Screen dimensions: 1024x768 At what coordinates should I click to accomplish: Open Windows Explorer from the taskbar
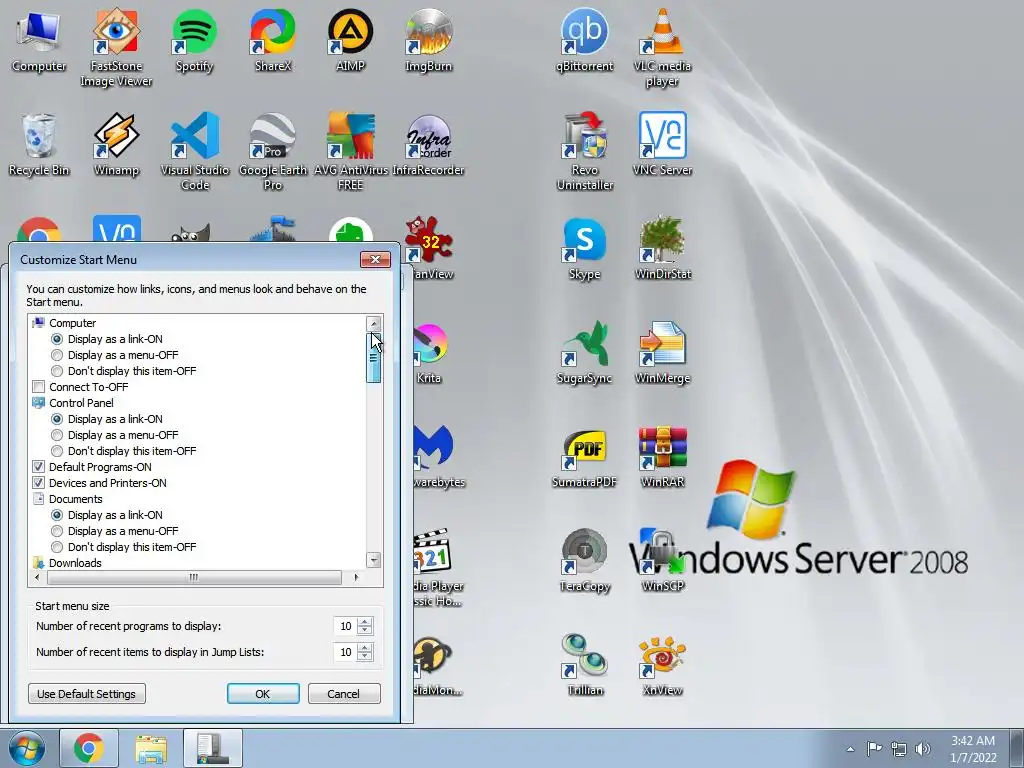(151, 748)
